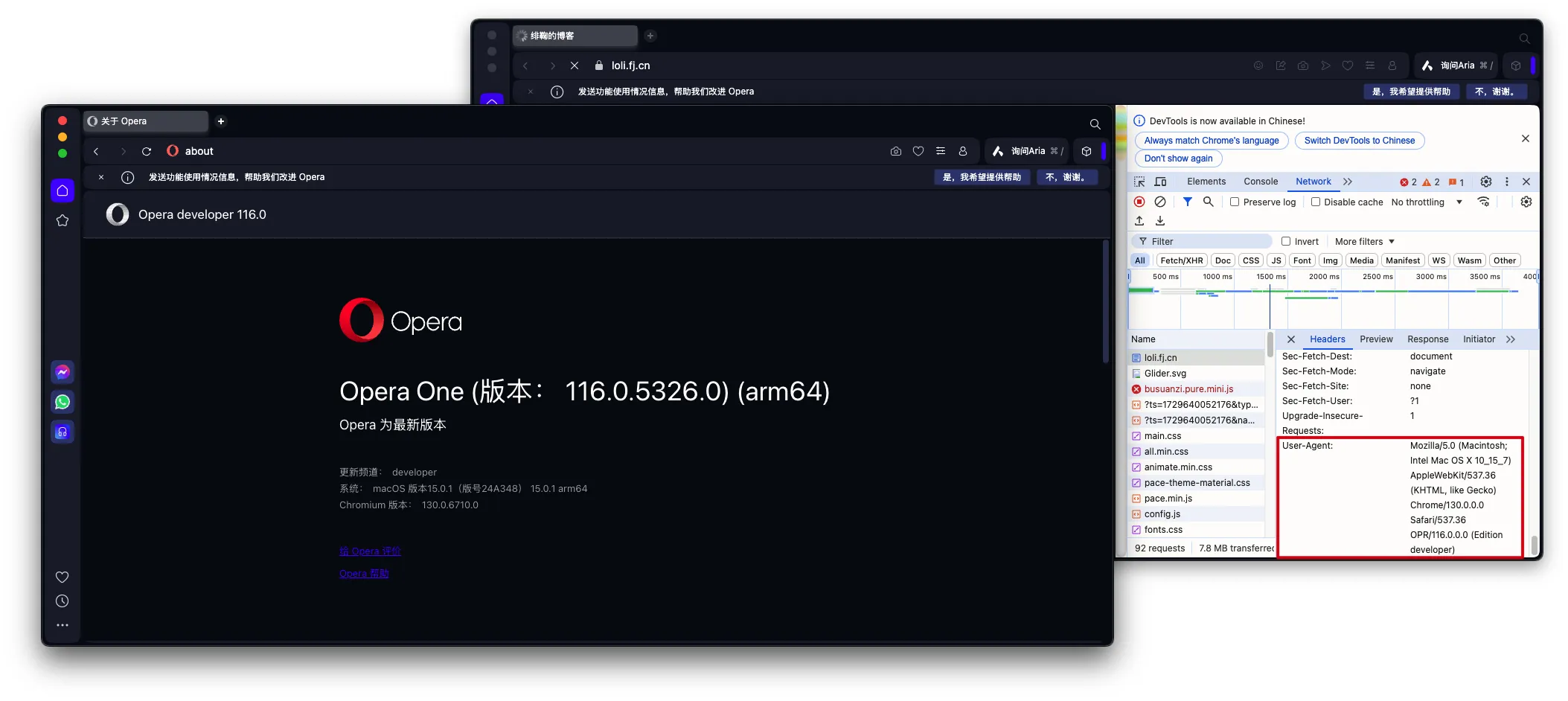Open extensions cube icon in front window

pos(1087,151)
